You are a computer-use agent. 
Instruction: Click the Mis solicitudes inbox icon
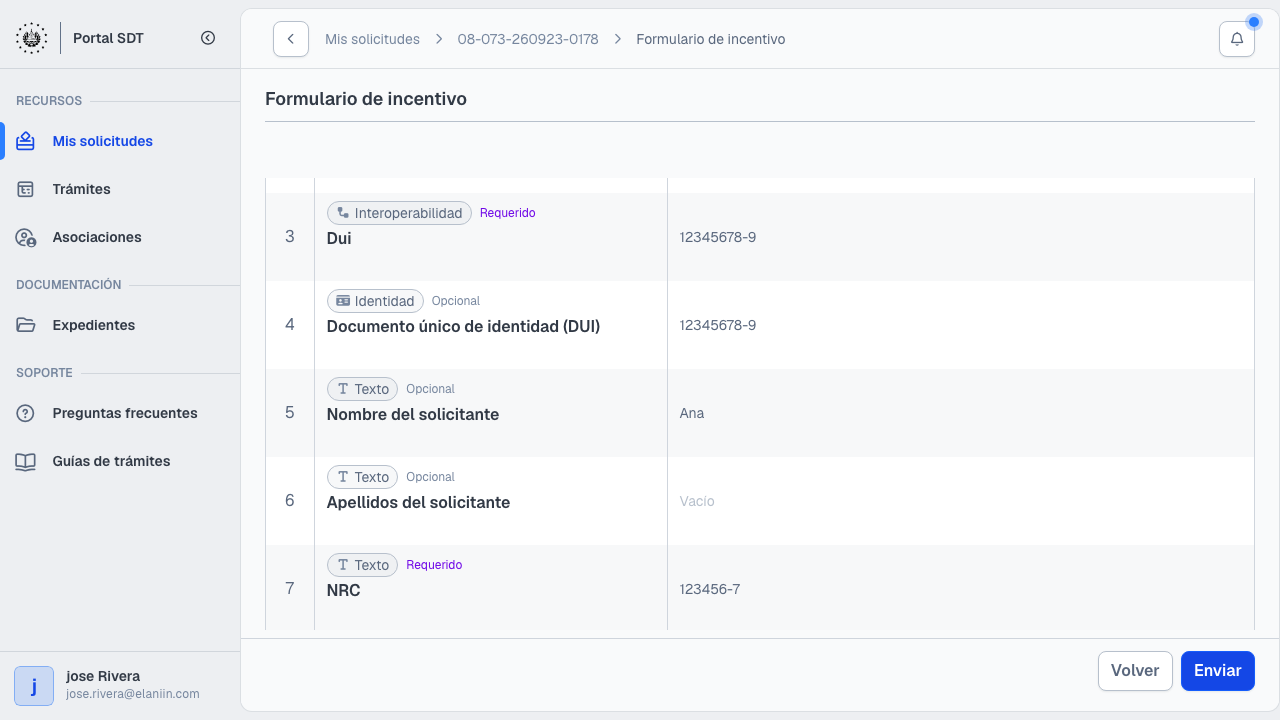point(26,141)
